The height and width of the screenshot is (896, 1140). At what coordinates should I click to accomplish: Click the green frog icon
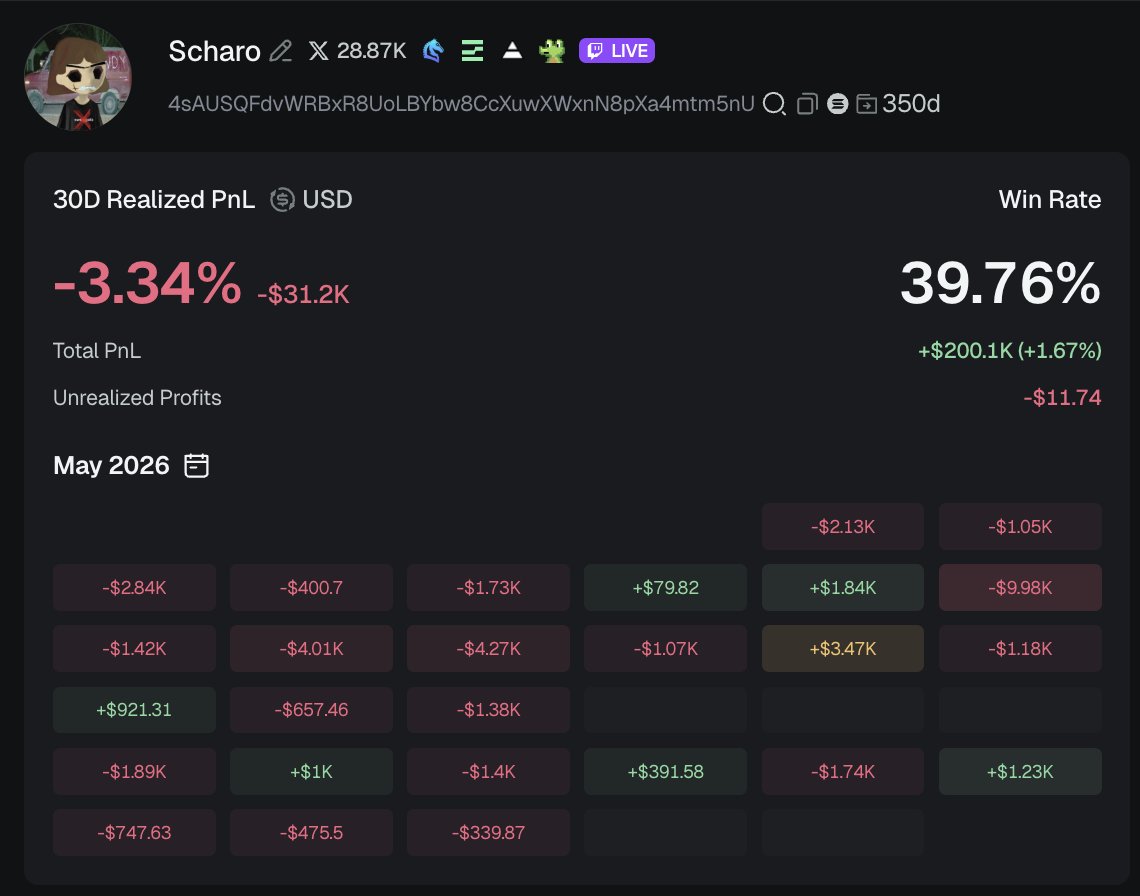point(553,51)
